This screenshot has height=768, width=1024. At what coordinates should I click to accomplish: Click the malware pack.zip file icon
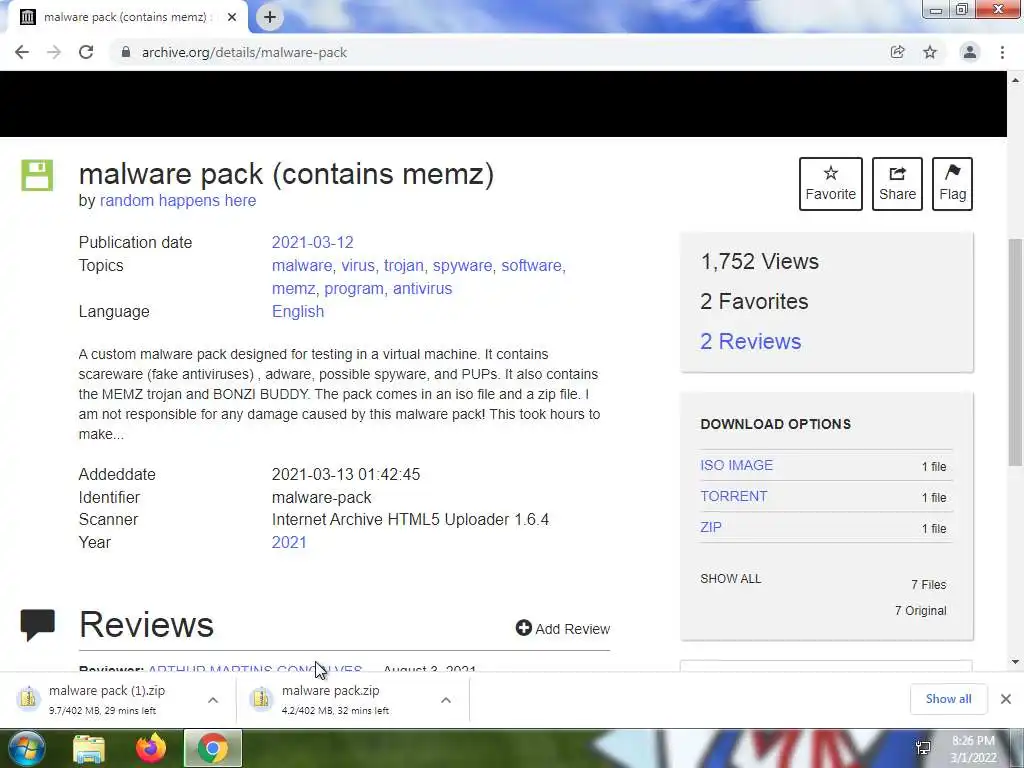click(x=261, y=699)
